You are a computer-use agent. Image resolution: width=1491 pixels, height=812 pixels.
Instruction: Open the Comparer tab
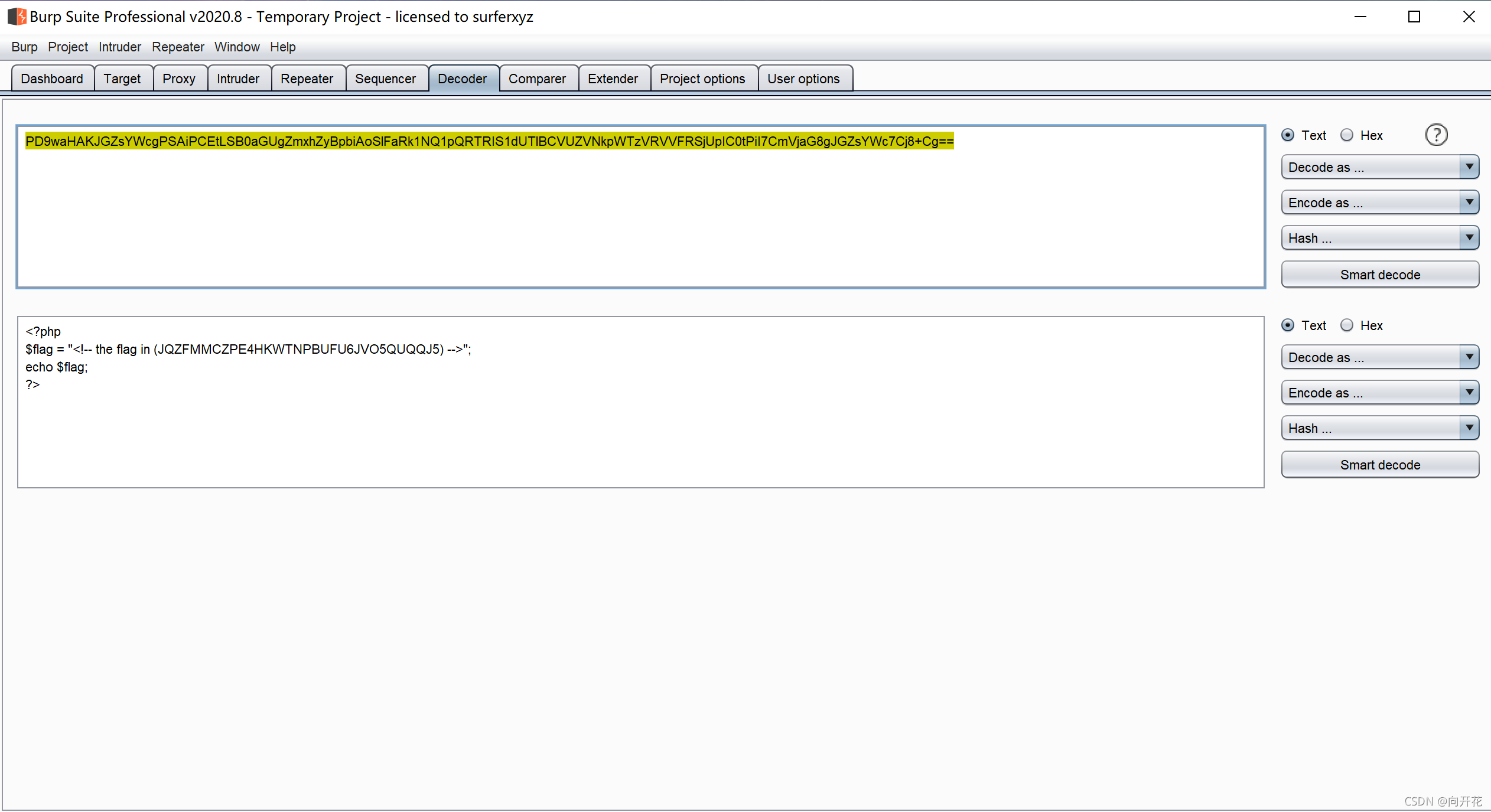pyautogui.click(x=537, y=79)
